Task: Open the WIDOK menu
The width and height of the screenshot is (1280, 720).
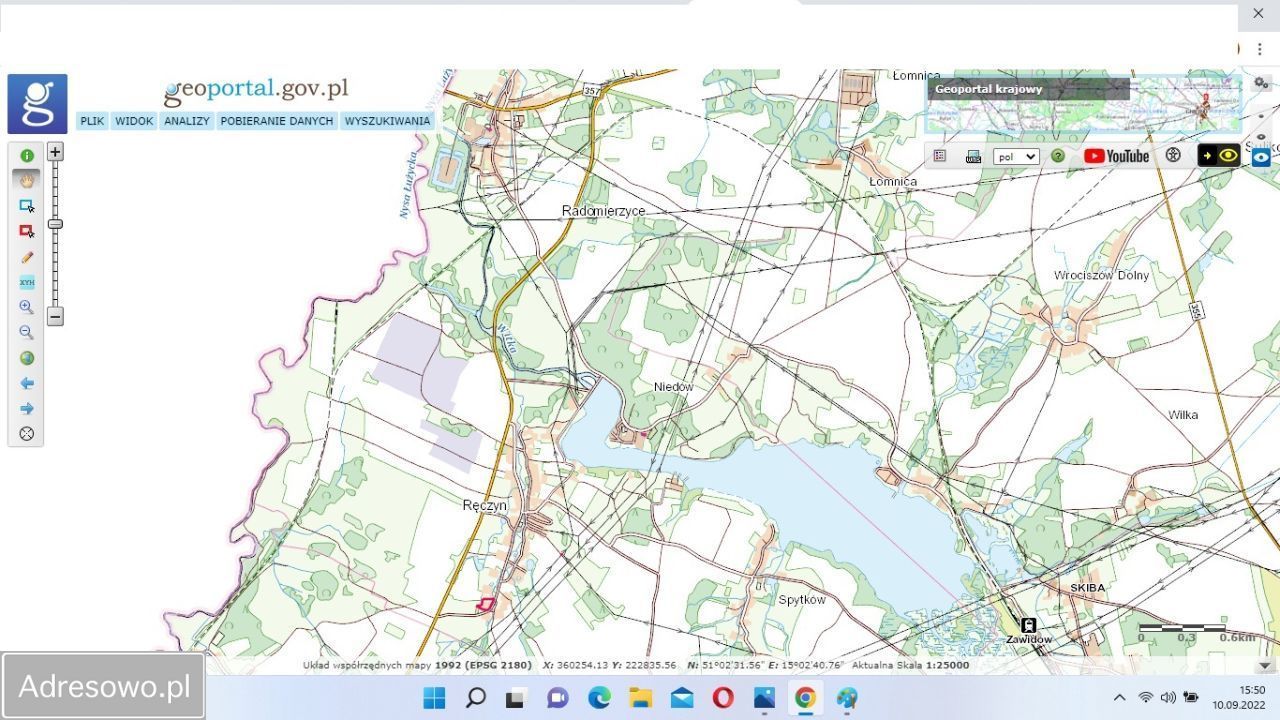Action: point(134,121)
